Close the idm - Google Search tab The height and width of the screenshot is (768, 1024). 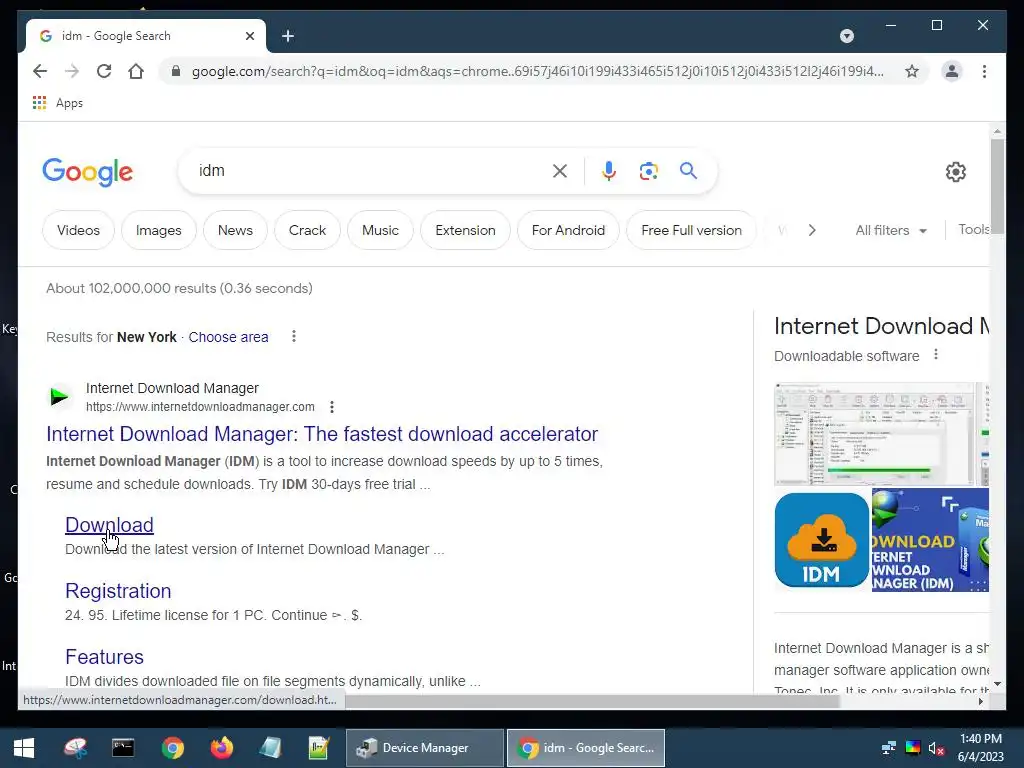point(249,36)
